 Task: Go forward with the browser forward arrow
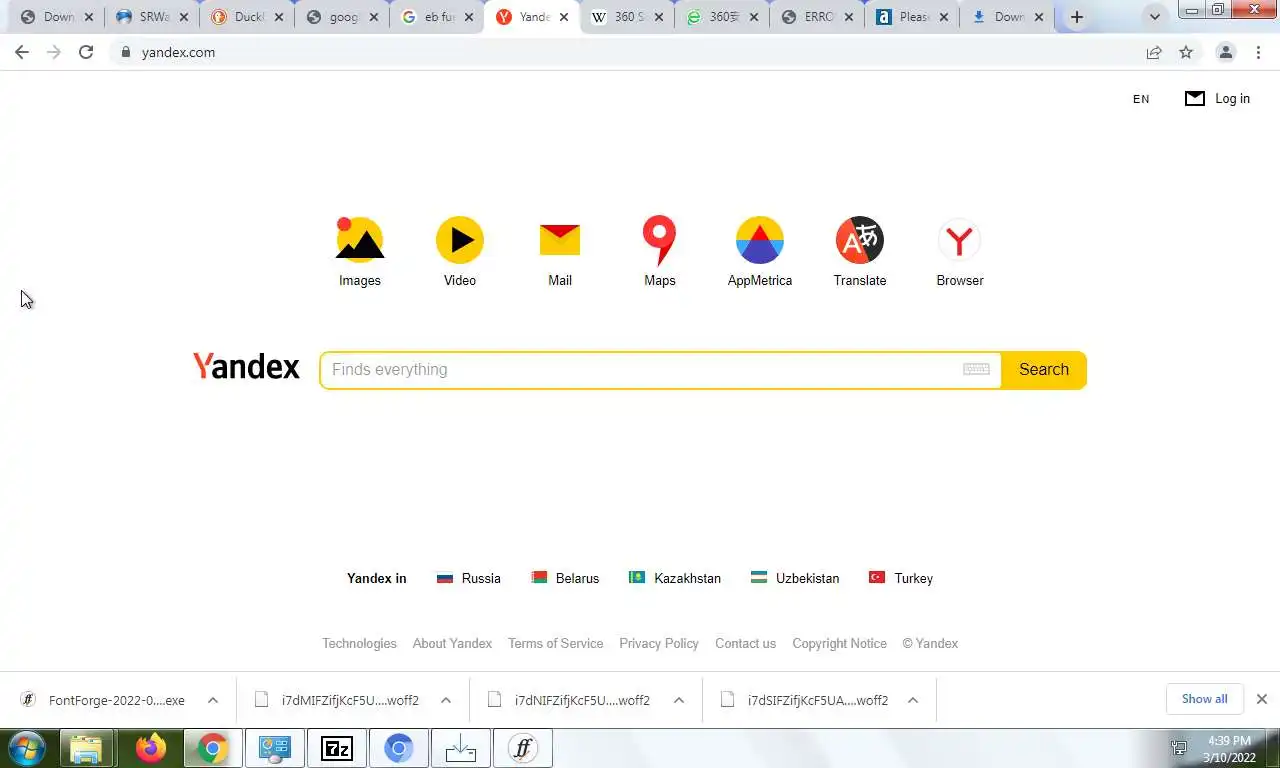tap(54, 52)
